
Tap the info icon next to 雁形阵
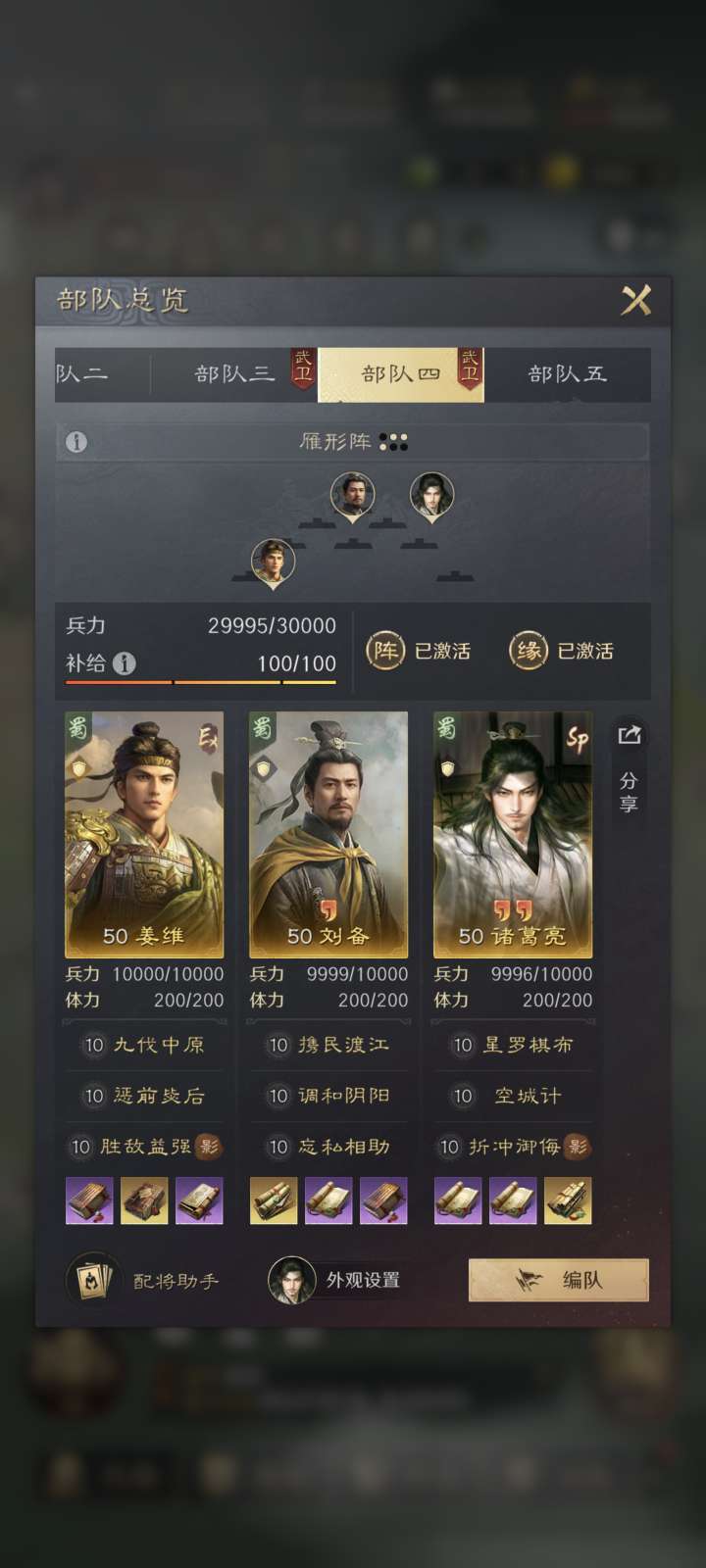(76, 442)
